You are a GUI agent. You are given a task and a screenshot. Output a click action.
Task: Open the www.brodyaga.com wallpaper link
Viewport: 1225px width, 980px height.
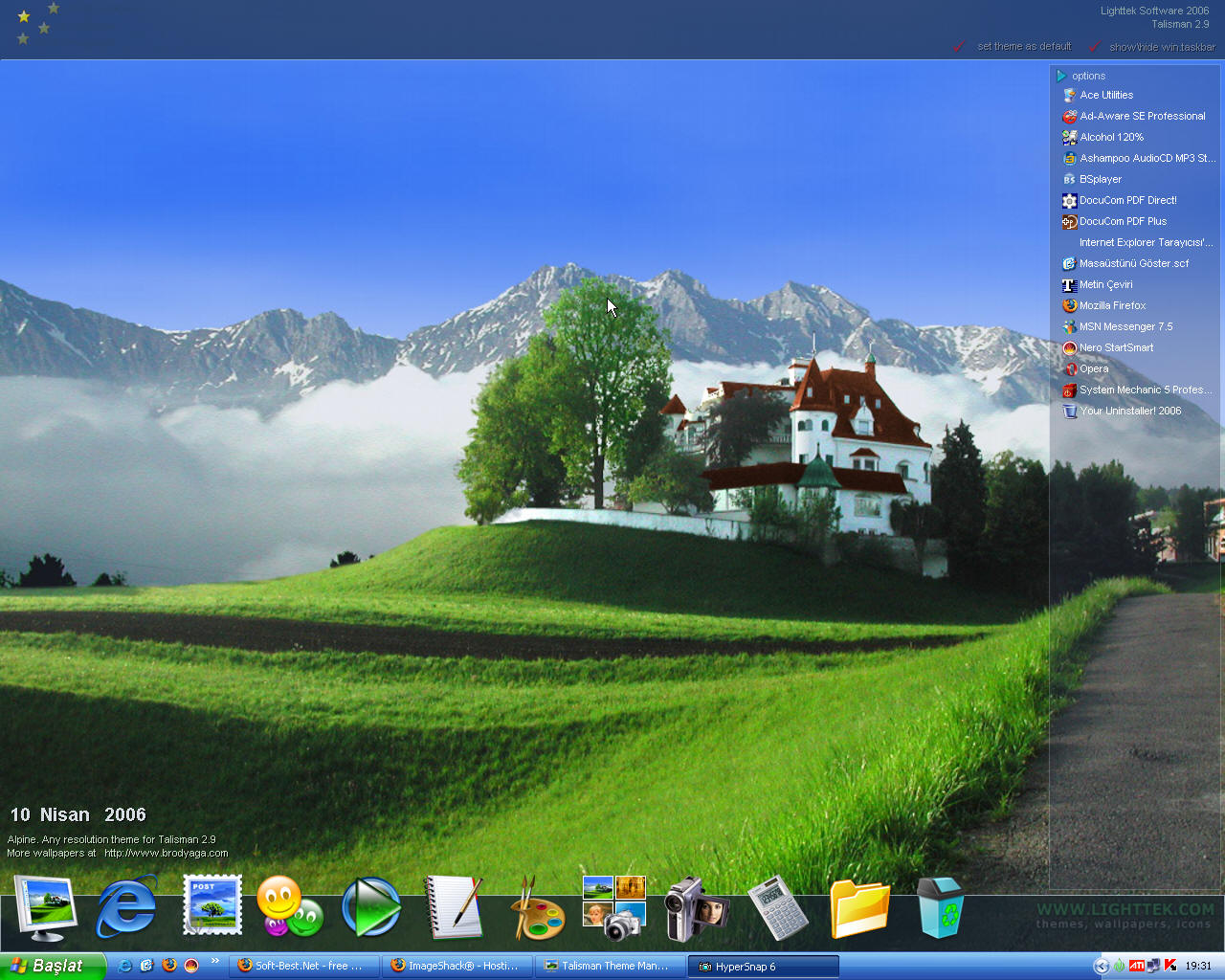pos(166,853)
